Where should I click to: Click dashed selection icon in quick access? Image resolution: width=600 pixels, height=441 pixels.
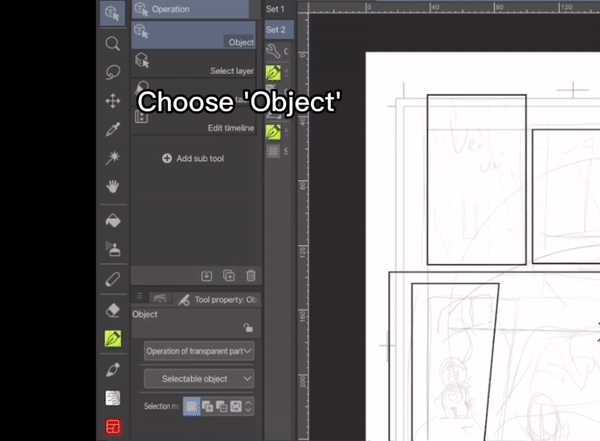pyautogui.click(x=273, y=152)
